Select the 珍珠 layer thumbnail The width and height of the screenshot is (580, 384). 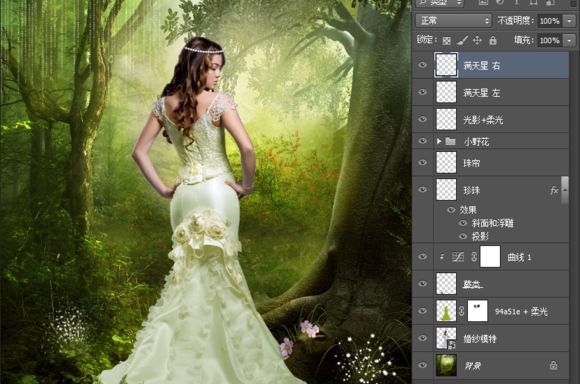446,190
